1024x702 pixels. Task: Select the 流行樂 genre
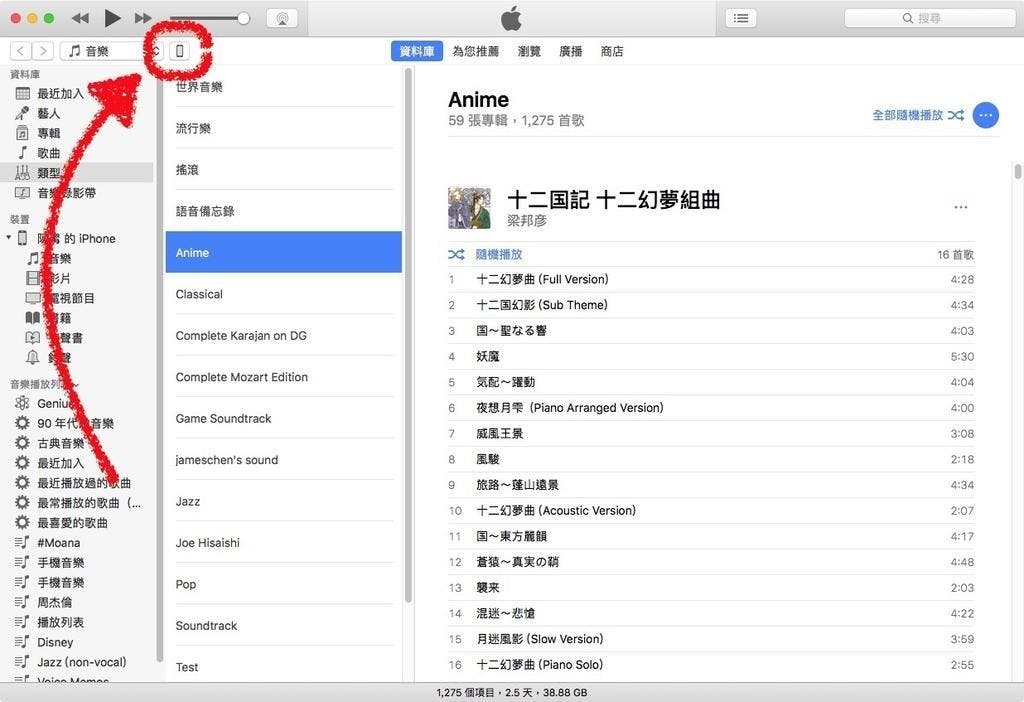point(283,128)
